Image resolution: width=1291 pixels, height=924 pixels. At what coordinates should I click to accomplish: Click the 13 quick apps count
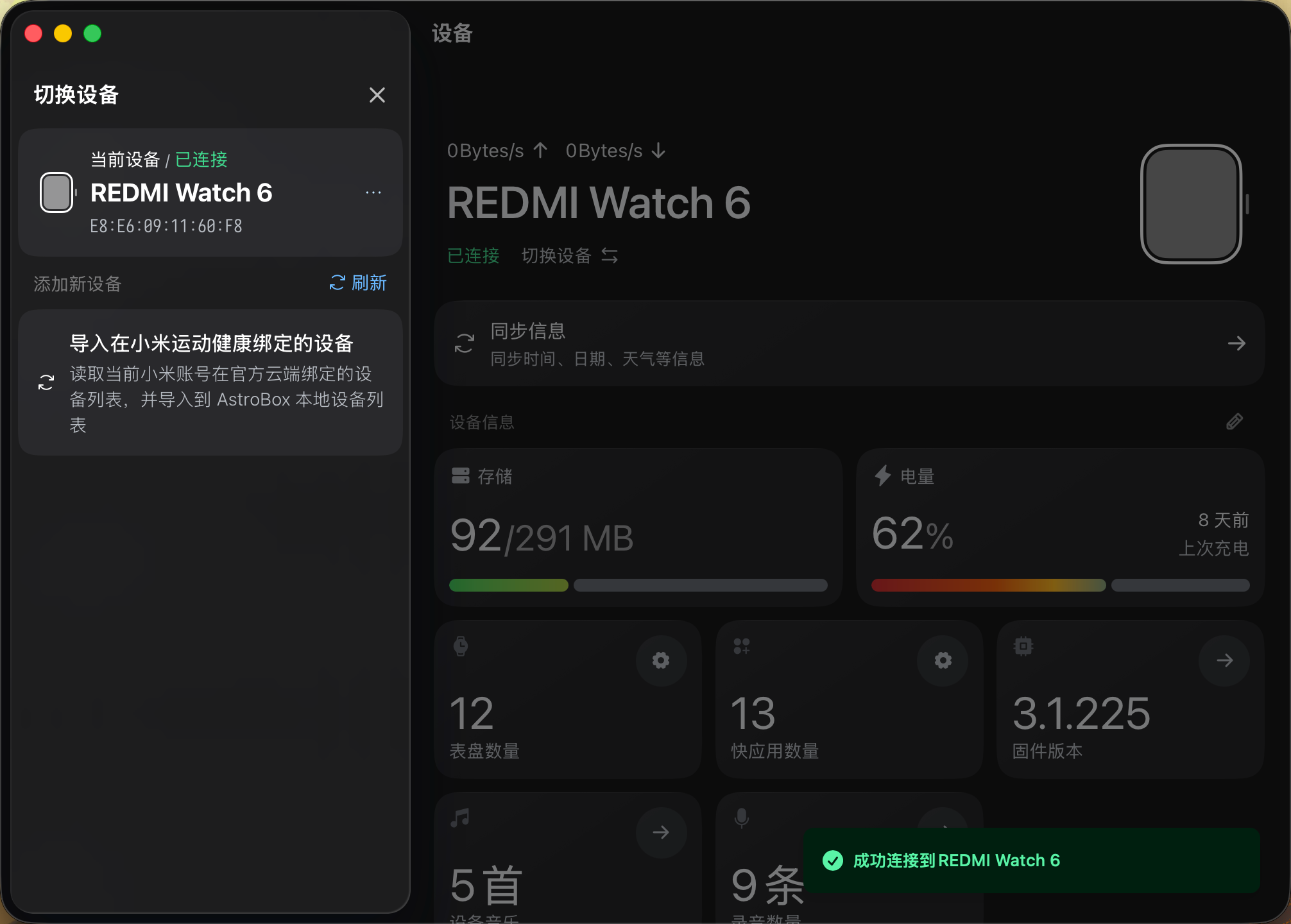tap(753, 714)
